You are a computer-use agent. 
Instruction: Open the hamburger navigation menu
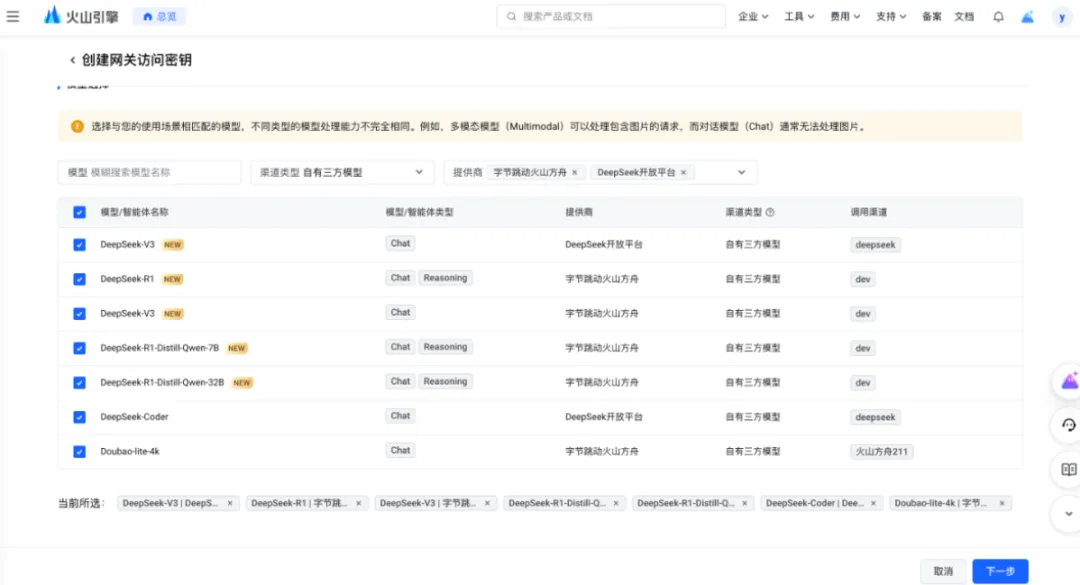(13, 16)
